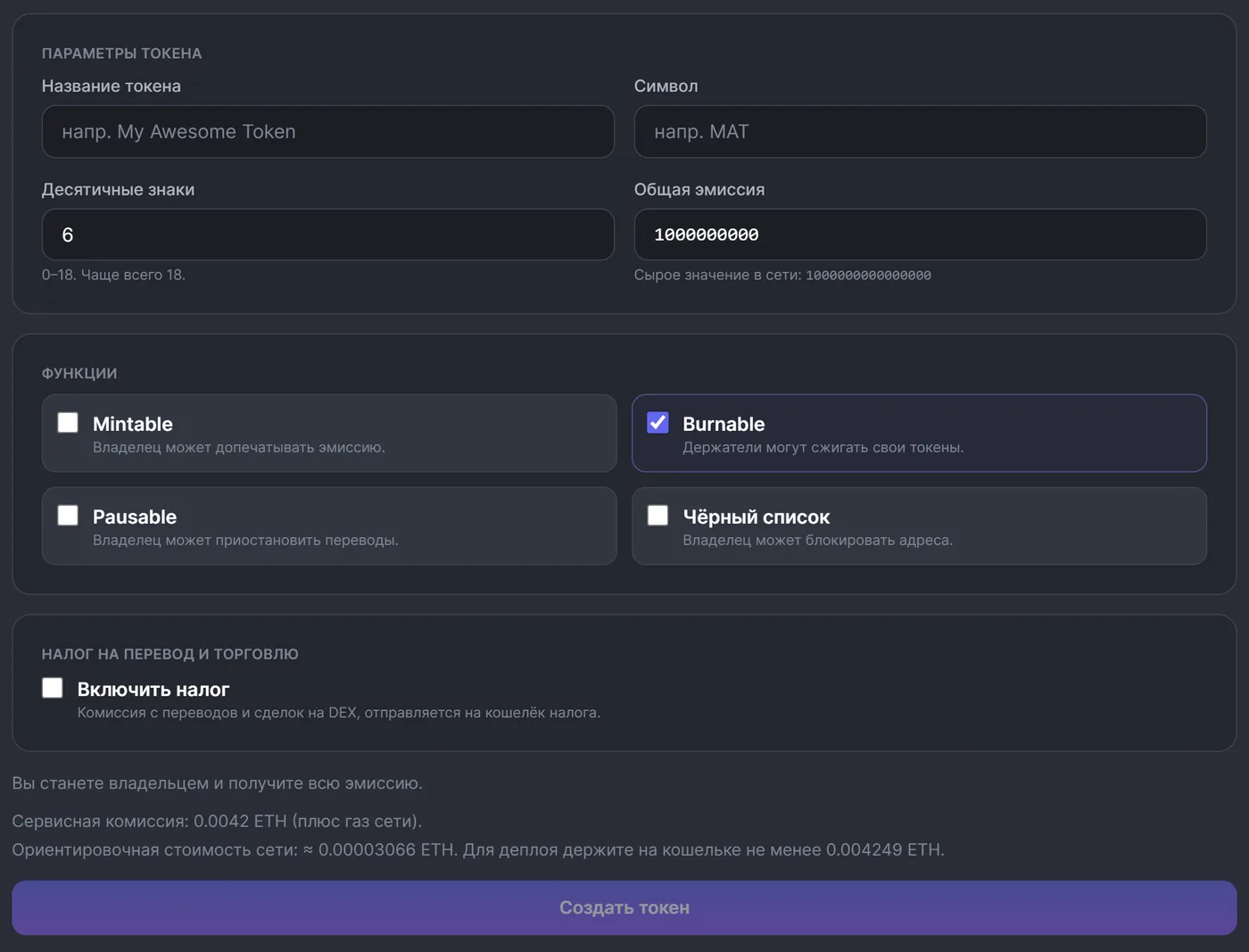1249x952 pixels.
Task: Uncheck the Burnable checkbox
Action: coord(658,422)
